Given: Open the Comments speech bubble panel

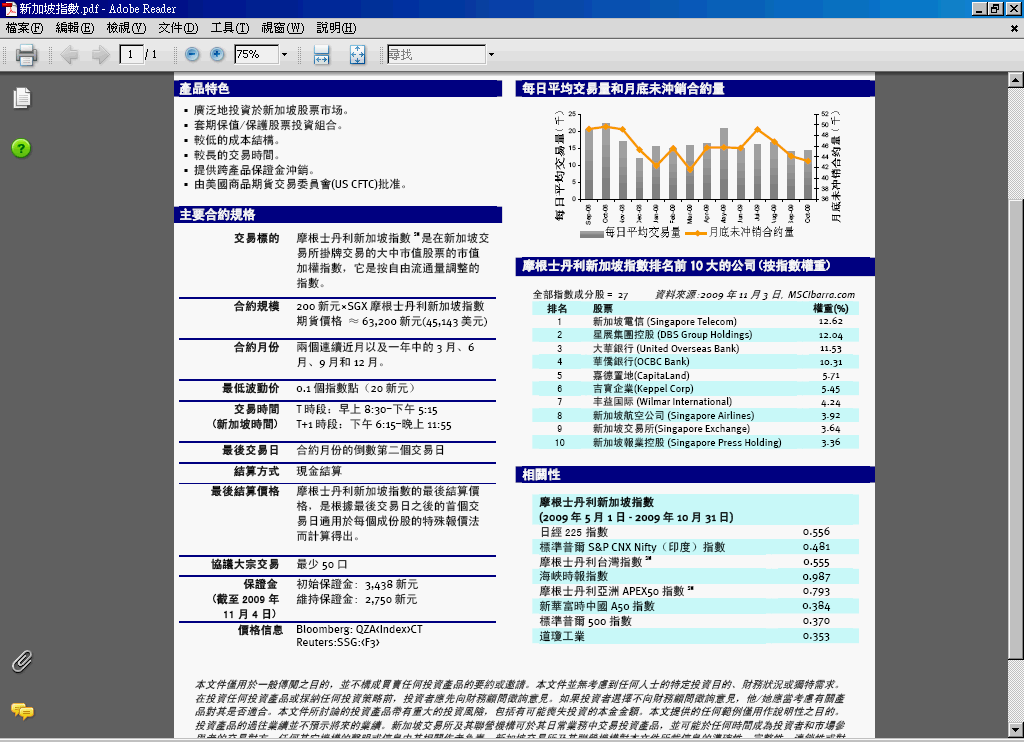Looking at the screenshot, I should tap(22, 711).
